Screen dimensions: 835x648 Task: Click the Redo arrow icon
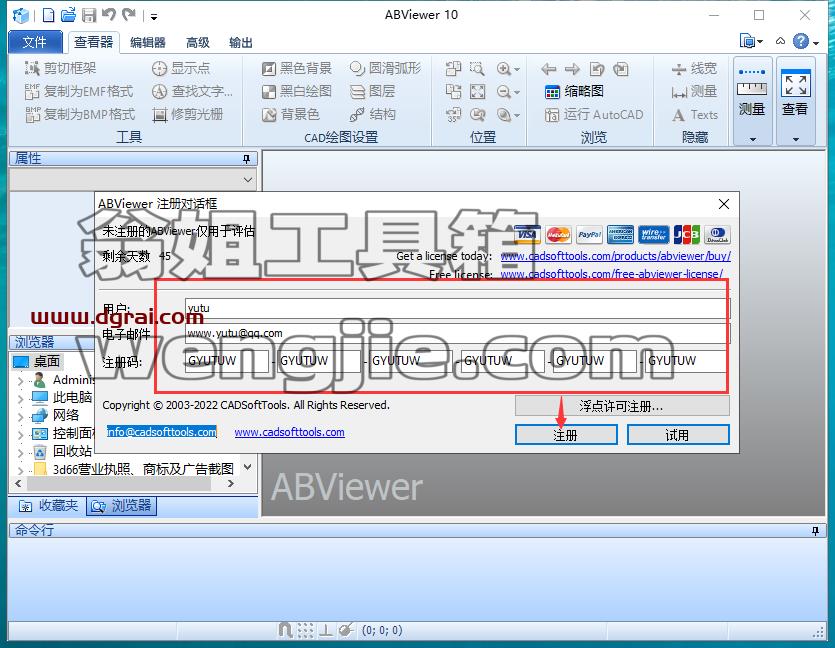[129, 15]
